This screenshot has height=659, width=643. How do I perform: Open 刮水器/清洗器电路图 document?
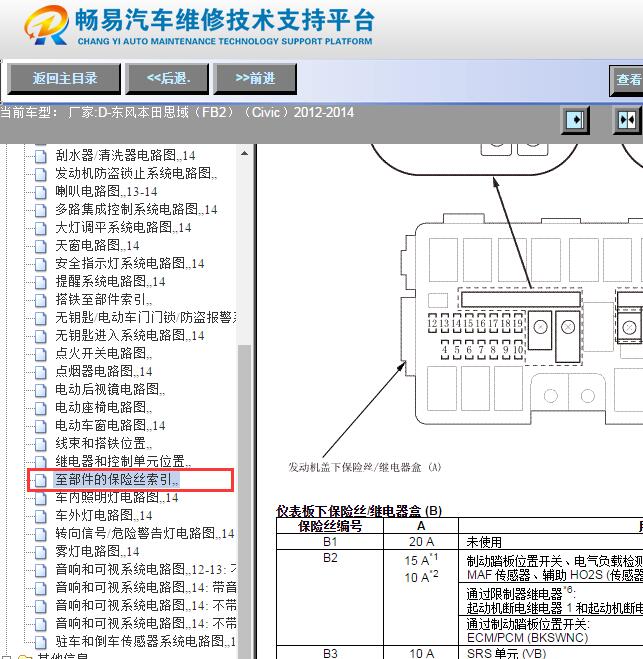[x=125, y=156]
